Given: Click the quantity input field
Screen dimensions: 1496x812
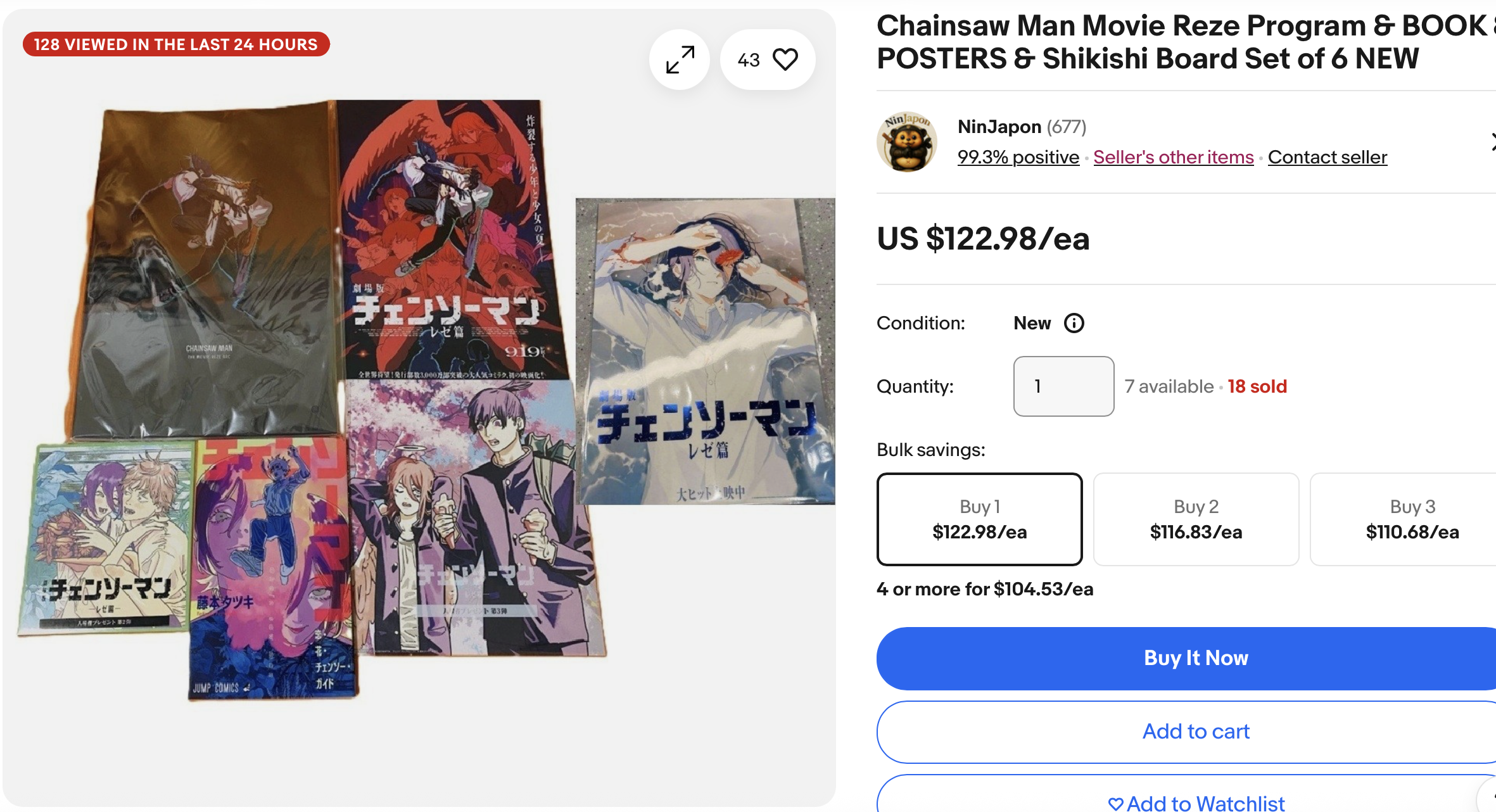Looking at the screenshot, I should [x=1063, y=386].
